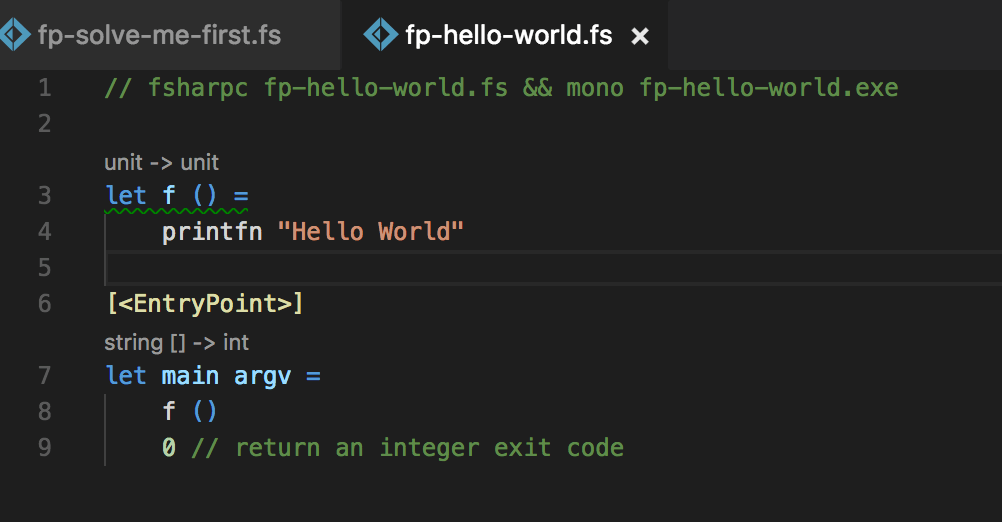Select line number 9 in the gutter
Screen dimensions: 1002x522
click(44, 447)
